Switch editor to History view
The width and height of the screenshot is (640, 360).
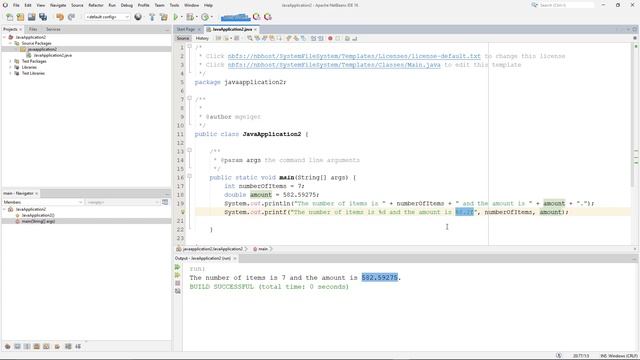pos(202,38)
